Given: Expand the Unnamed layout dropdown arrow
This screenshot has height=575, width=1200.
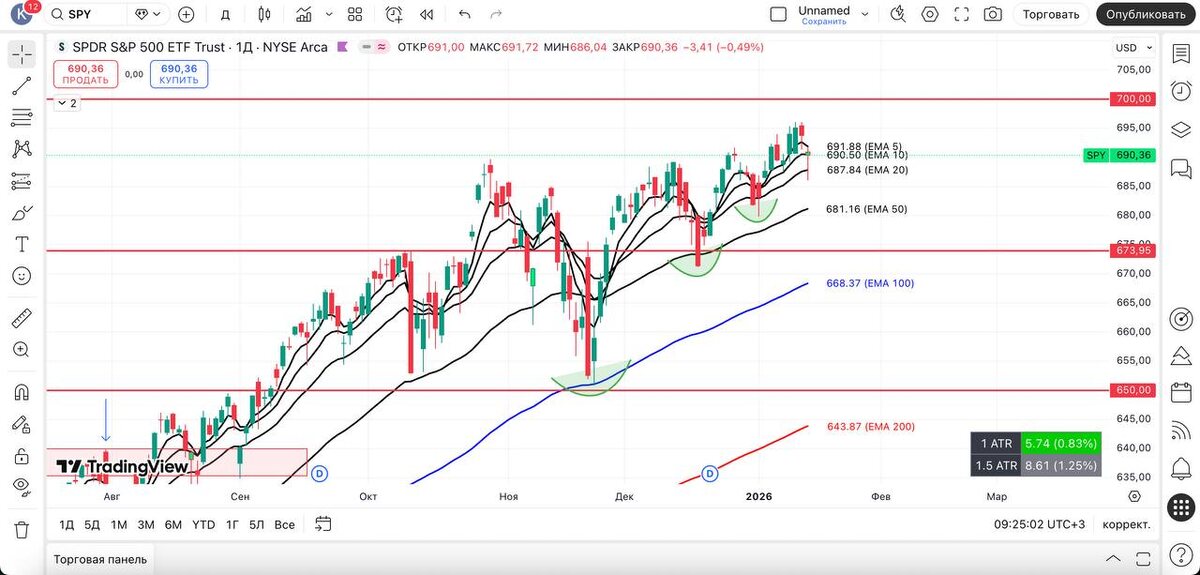Looking at the screenshot, I should click(x=865, y=14).
